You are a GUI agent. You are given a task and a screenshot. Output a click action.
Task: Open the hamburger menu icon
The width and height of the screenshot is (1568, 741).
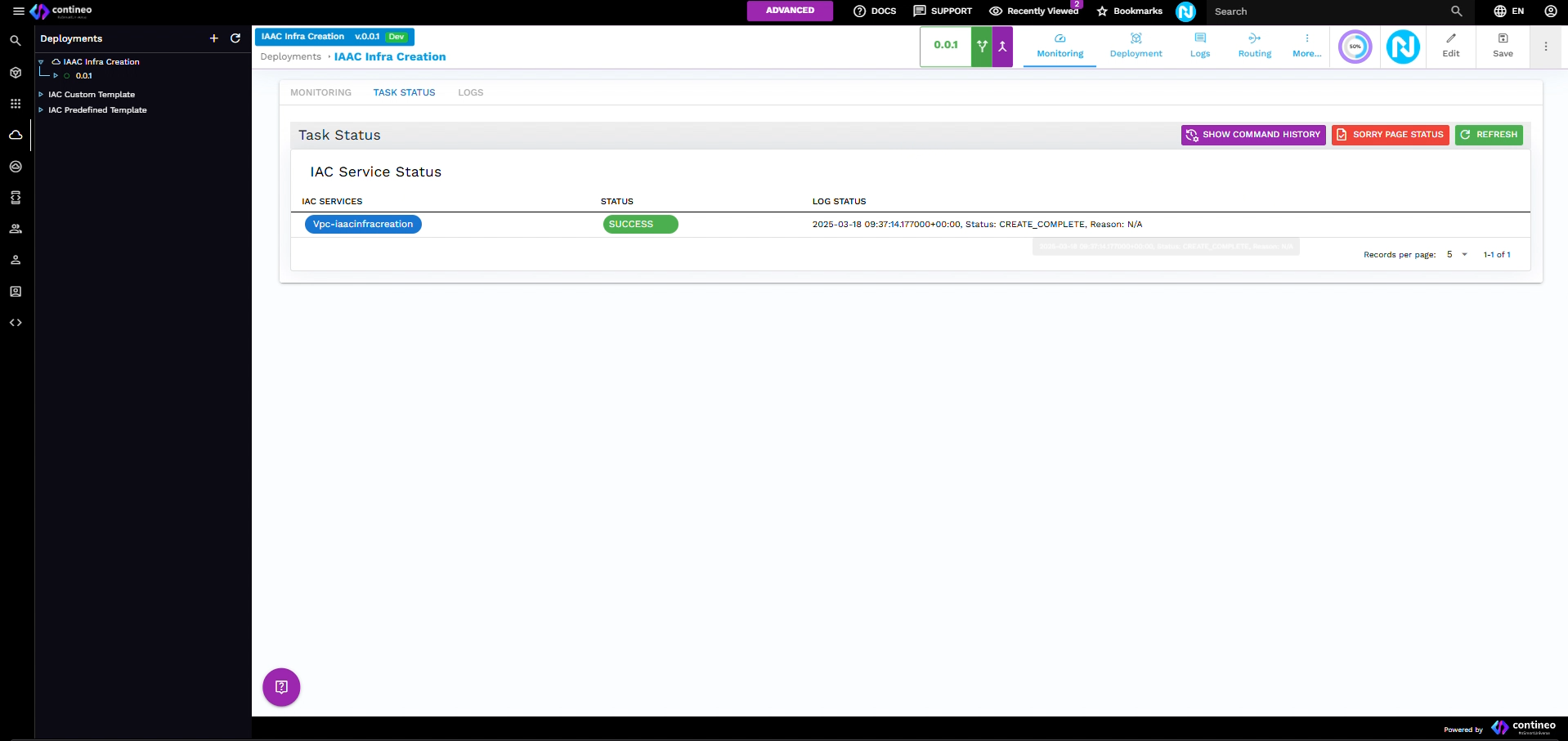18,11
